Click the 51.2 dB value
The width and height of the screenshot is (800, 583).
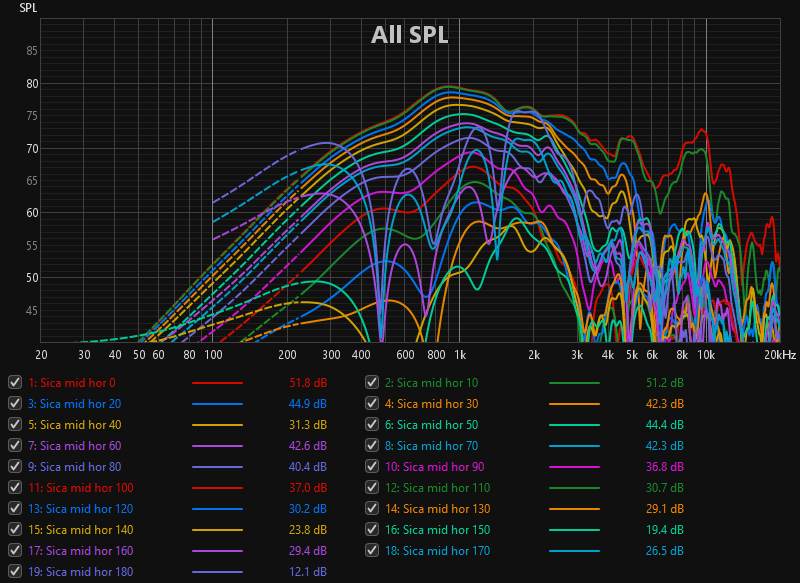(665, 383)
